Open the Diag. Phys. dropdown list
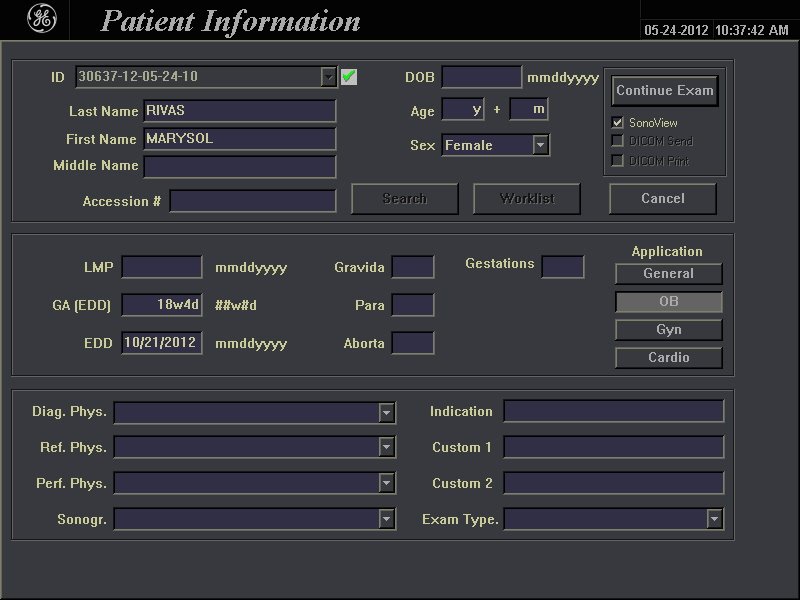Image resolution: width=800 pixels, height=600 pixels. pyautogui.click(x=387, y=412)
